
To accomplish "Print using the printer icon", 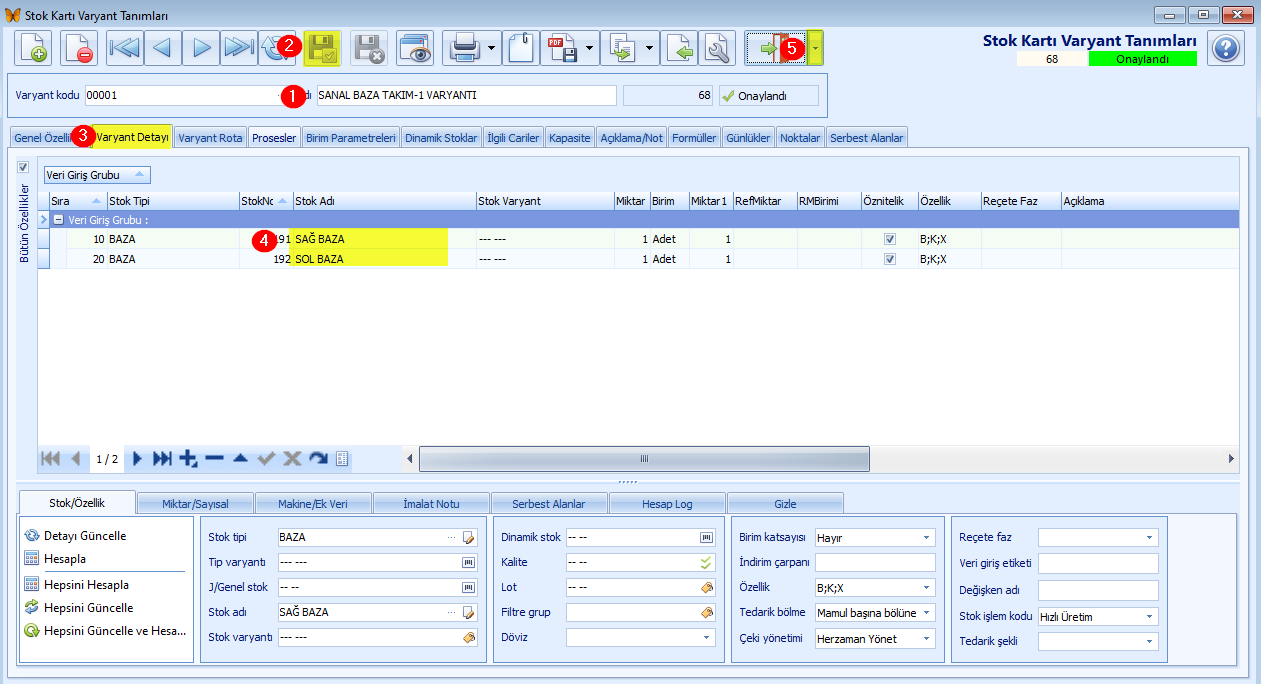I will point(463,48).
